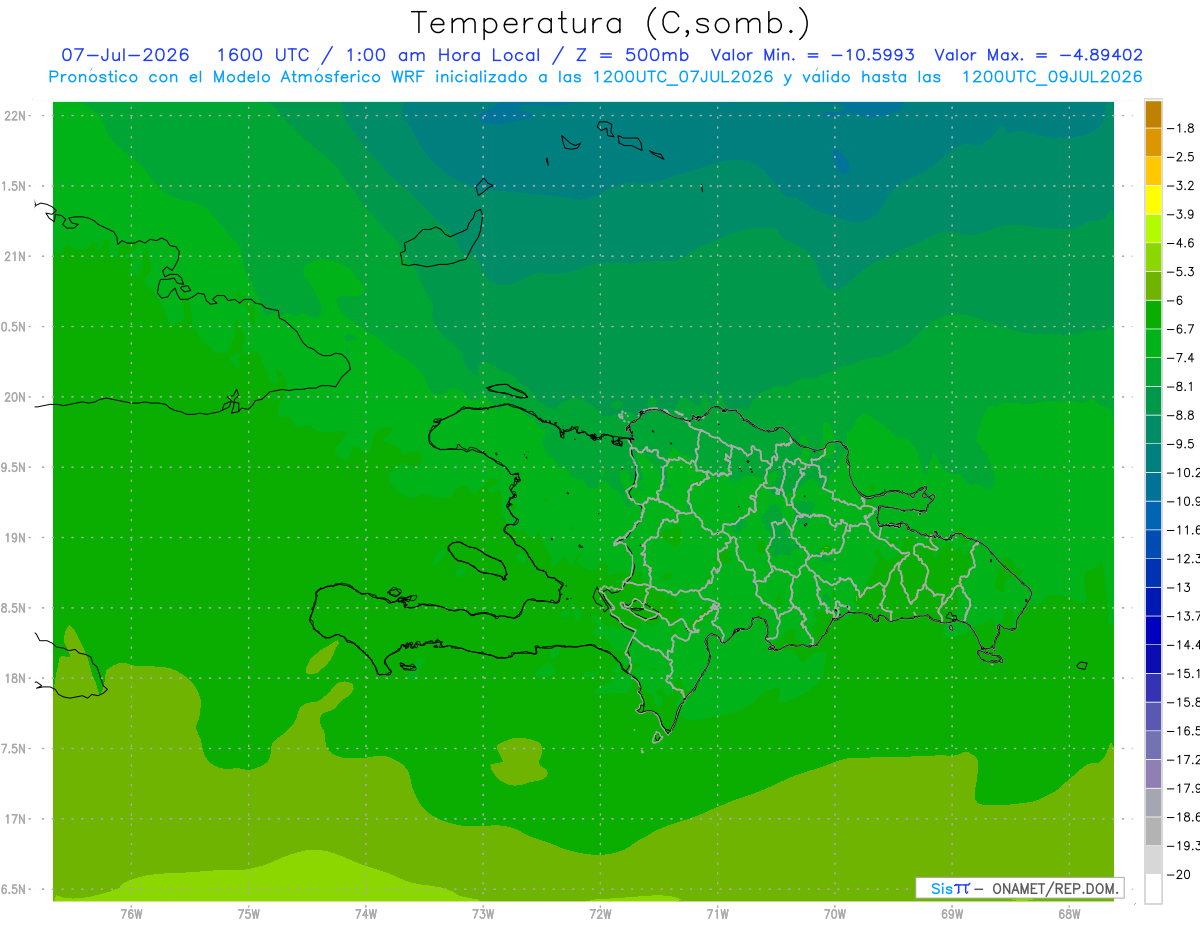The width and height of the screenshot is (1200, 927).
Task: Click the dark orange swatch above -1.8
Action: [x=1153, y=114]
